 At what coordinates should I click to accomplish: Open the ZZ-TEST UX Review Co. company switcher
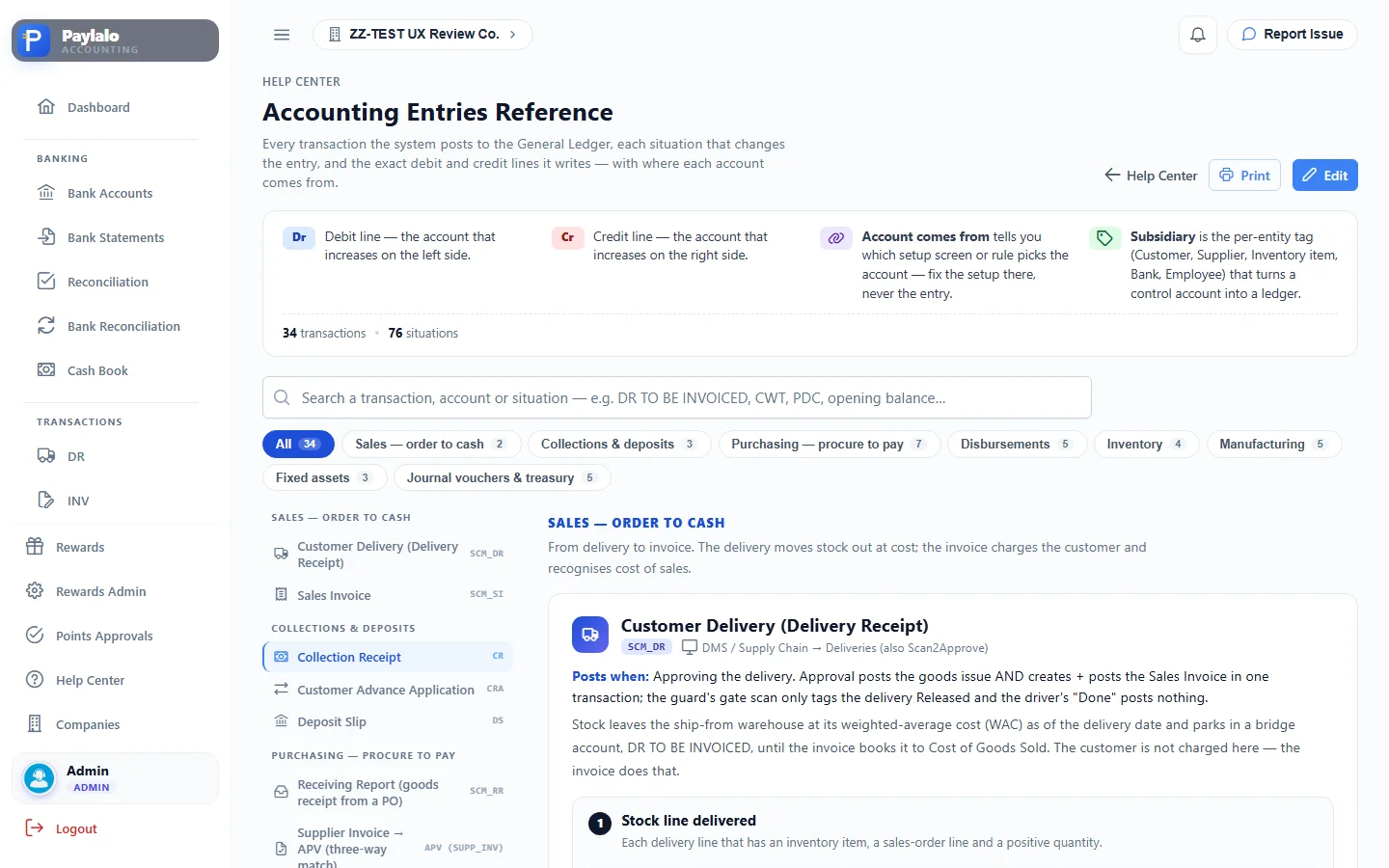tap(422, 35)
